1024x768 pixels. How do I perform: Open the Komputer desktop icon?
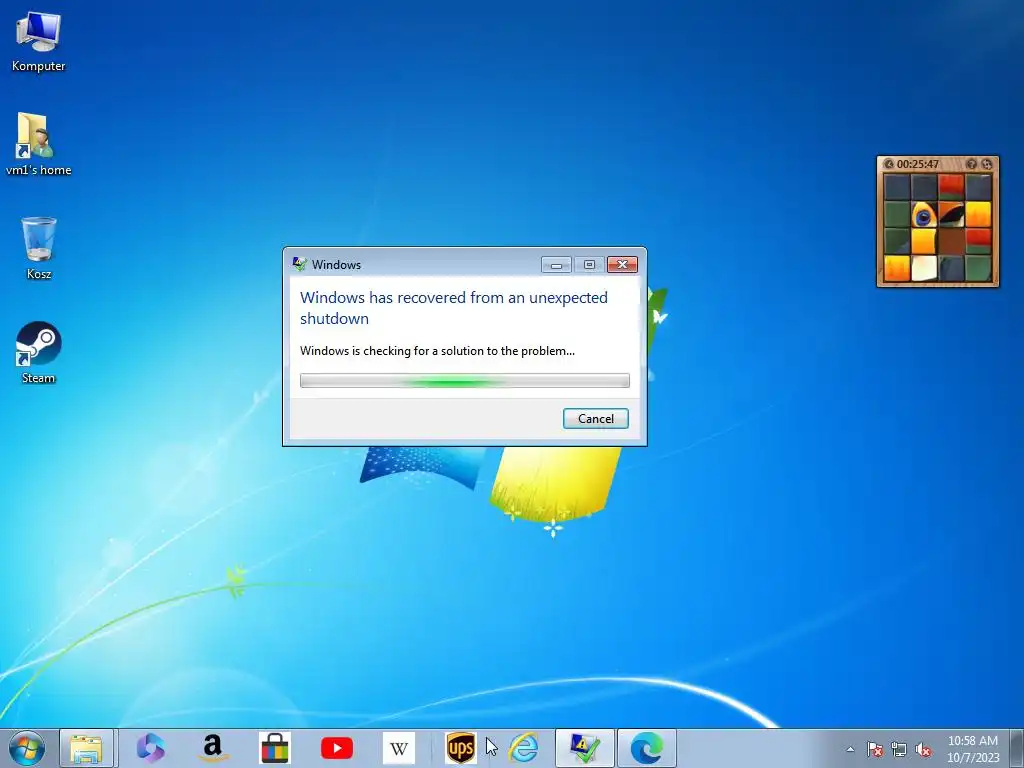(38, 40)
